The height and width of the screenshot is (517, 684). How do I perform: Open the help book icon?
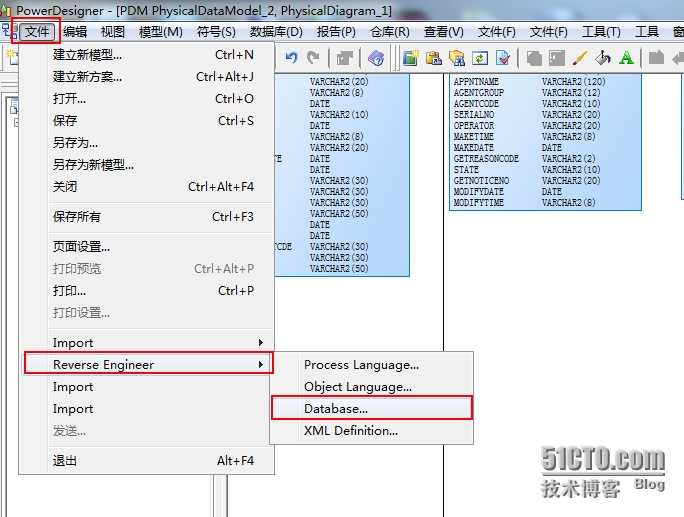tap(376, 58)
